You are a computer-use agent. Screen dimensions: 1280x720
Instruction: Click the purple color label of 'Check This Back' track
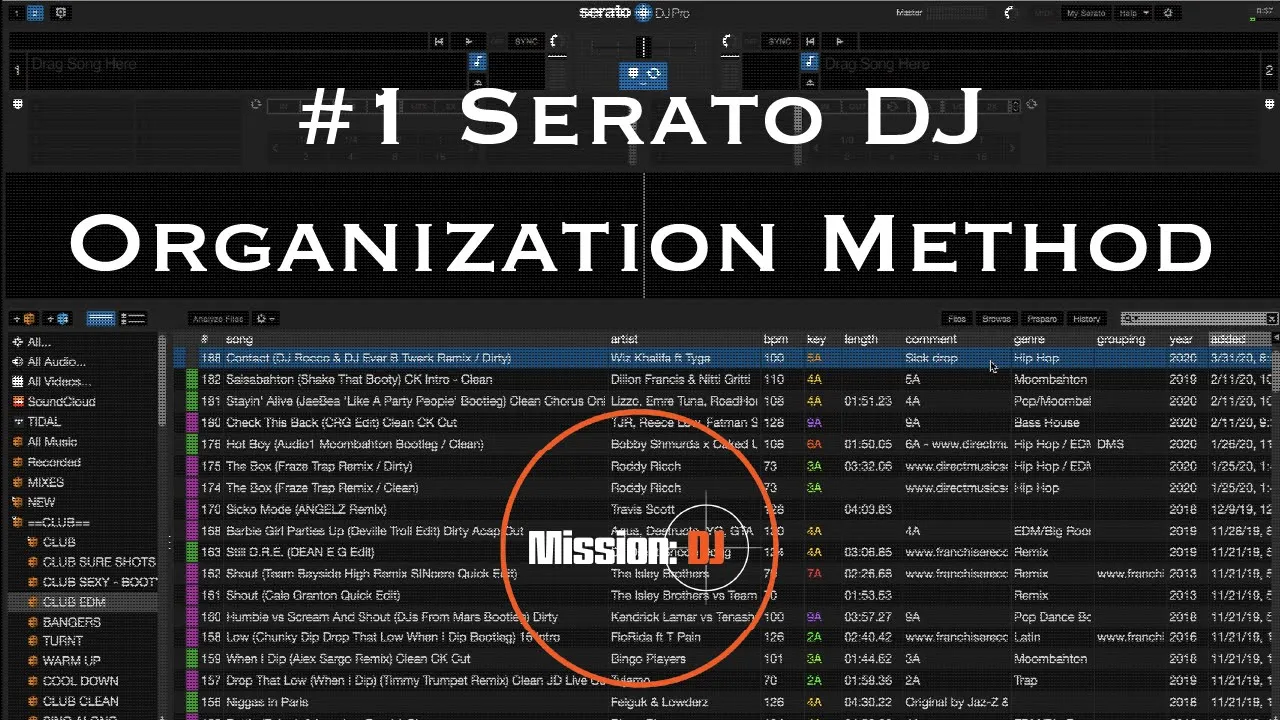(192, 423)
